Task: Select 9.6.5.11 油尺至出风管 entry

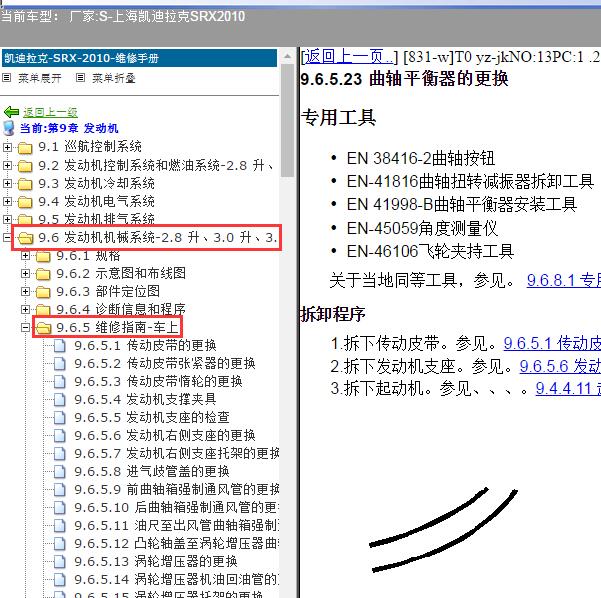Action: pyautogui.click(x=177, y=526)
